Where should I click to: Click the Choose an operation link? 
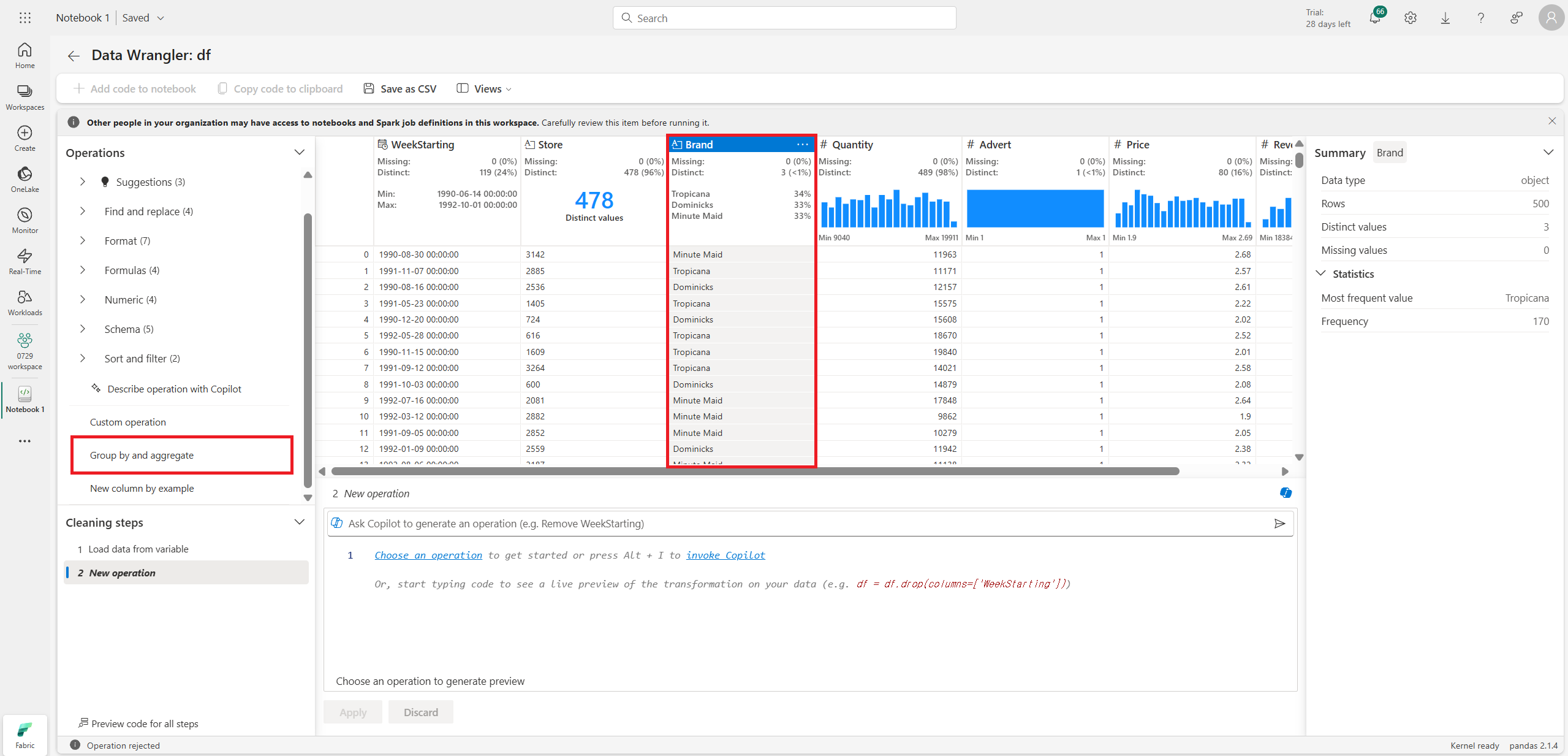(x=428, y=555)
